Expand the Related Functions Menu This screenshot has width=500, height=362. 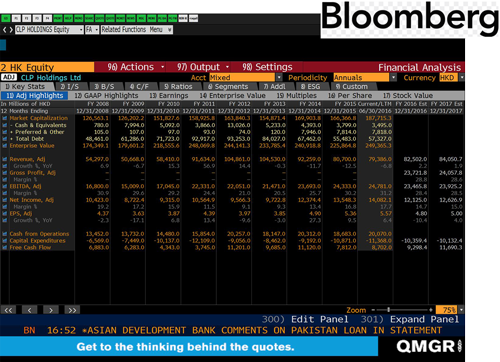coord(137,30)
